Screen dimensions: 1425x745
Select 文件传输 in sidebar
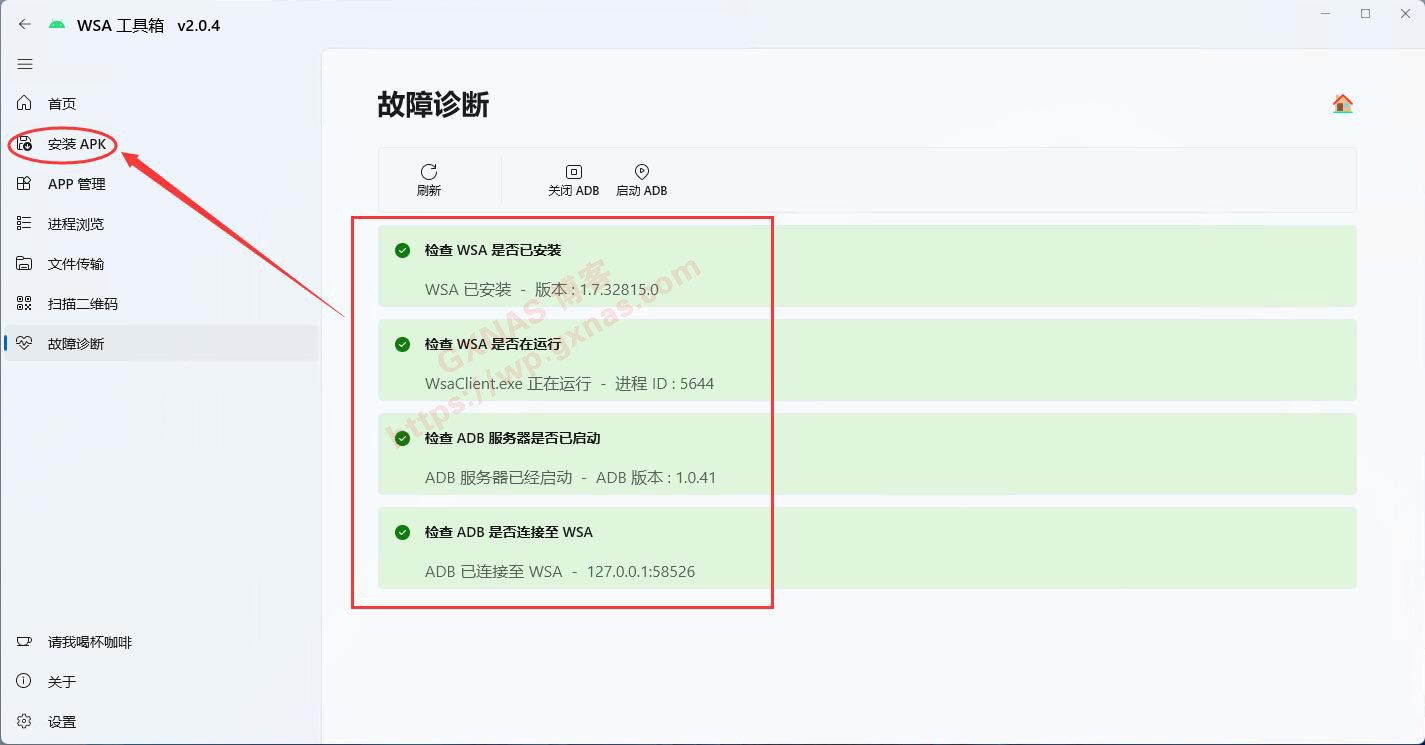[75, 264]
